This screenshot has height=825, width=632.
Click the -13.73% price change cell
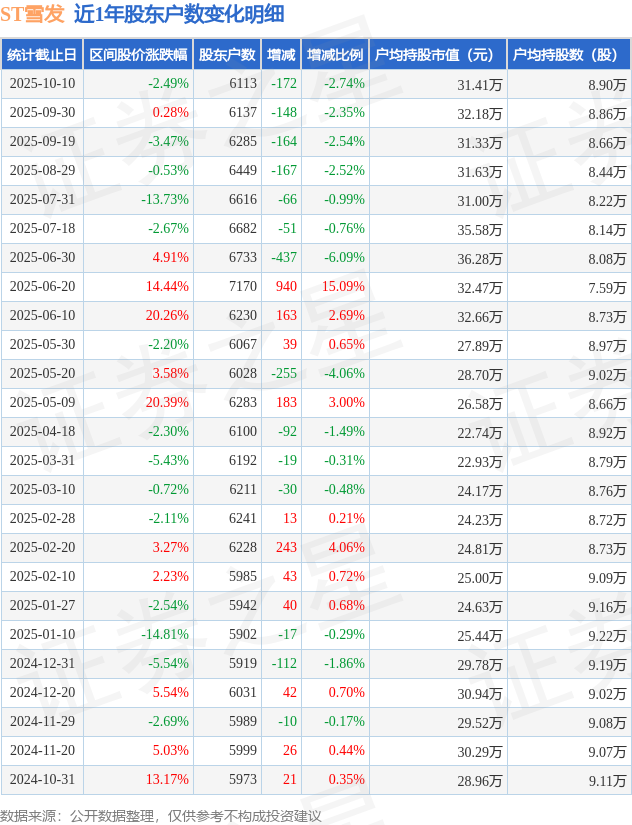click(164, 200)
